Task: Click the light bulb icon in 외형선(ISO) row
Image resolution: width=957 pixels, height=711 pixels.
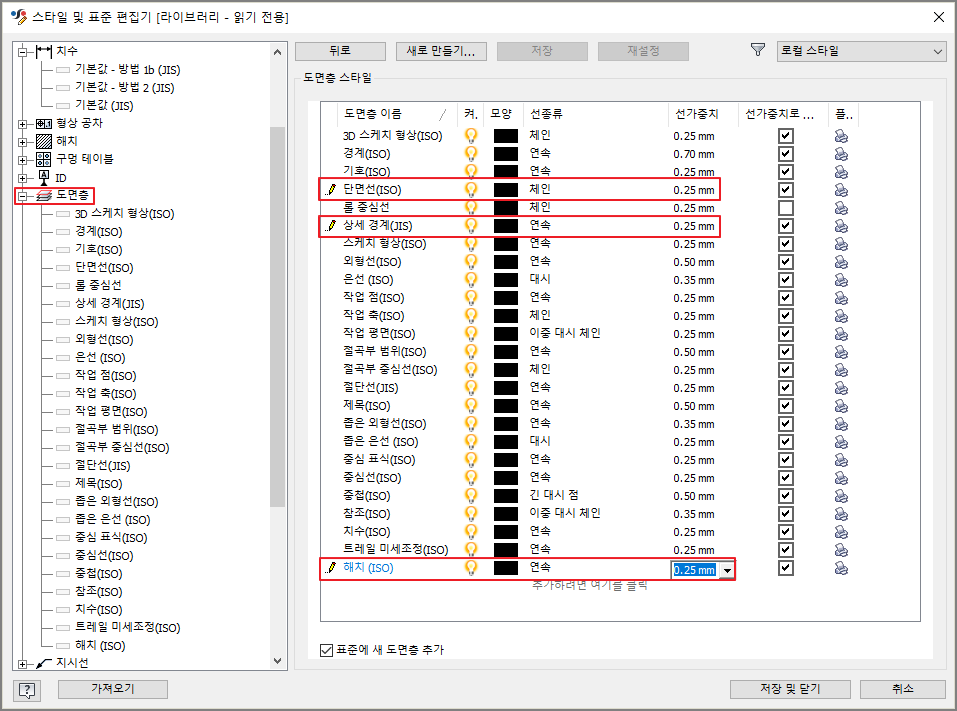Action: (471, 262)
